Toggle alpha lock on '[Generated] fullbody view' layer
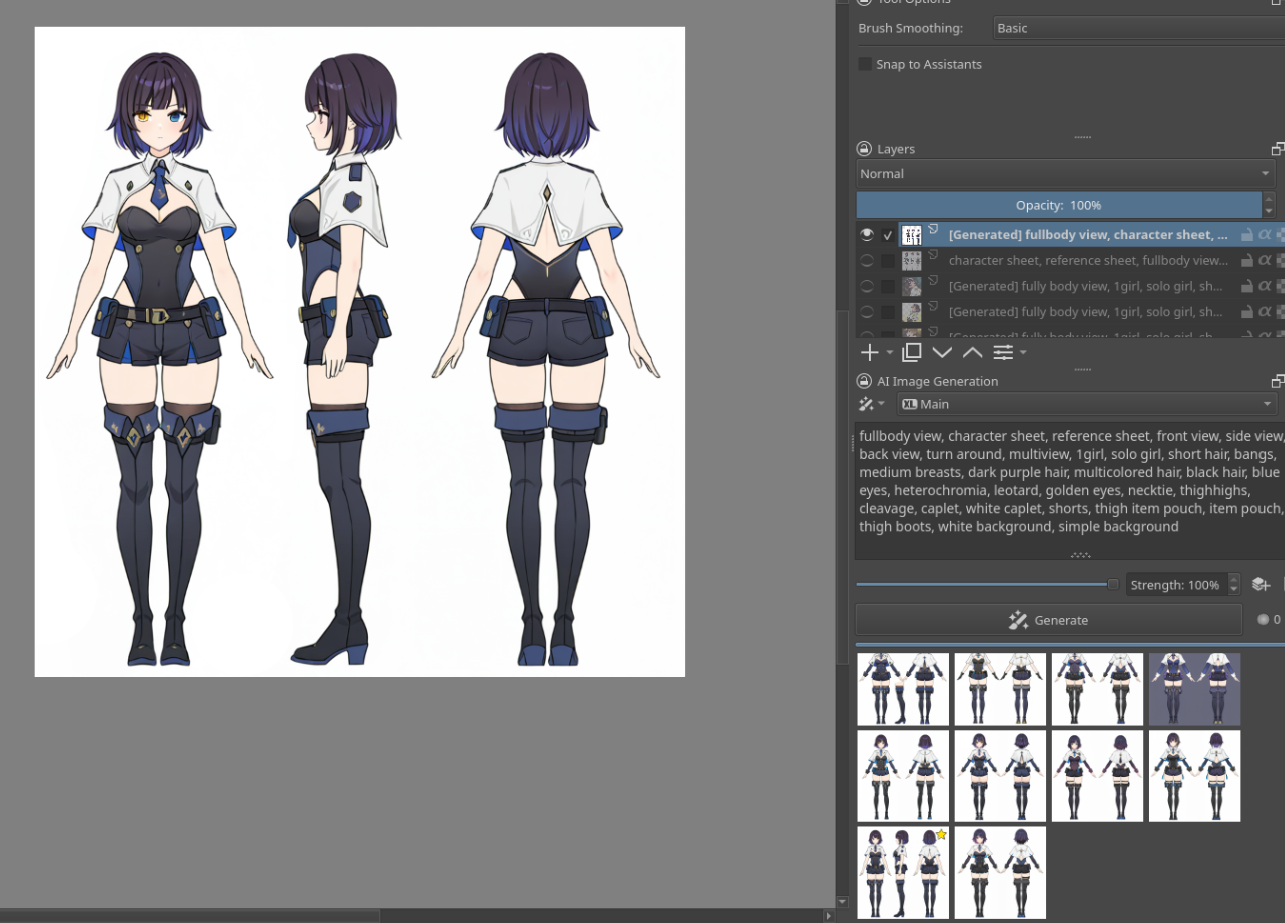This screenshot has height=923, width=1285. (x=1265, y=235)
